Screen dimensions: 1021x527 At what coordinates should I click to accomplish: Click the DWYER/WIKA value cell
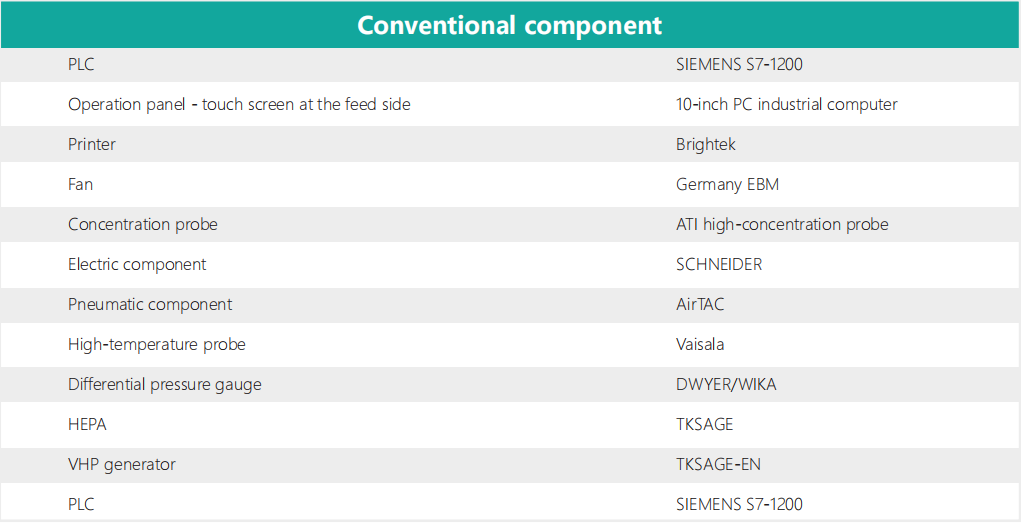[x=726, y=384]
